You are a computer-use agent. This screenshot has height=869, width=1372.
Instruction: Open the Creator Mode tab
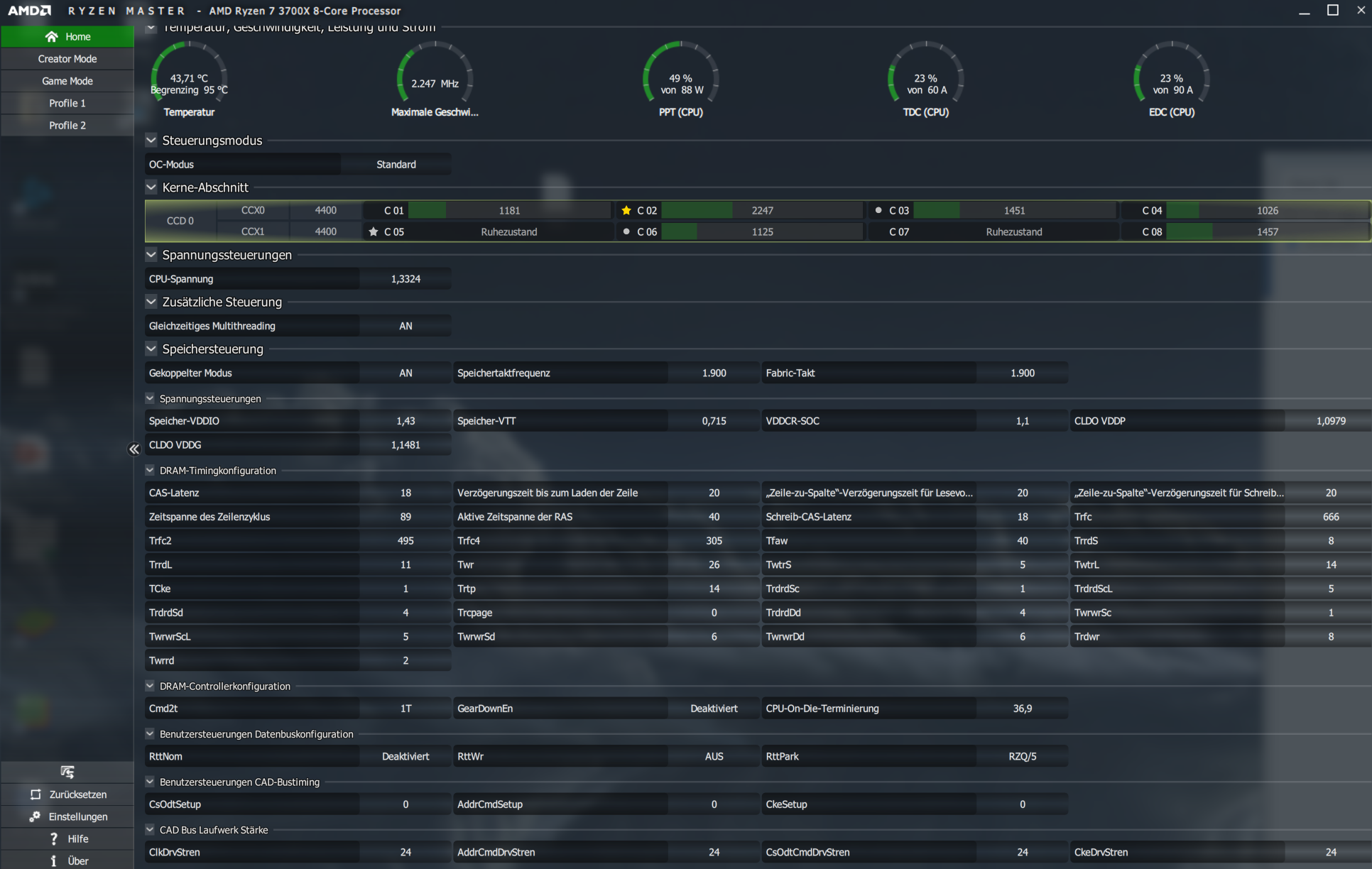tap(67, 59)
